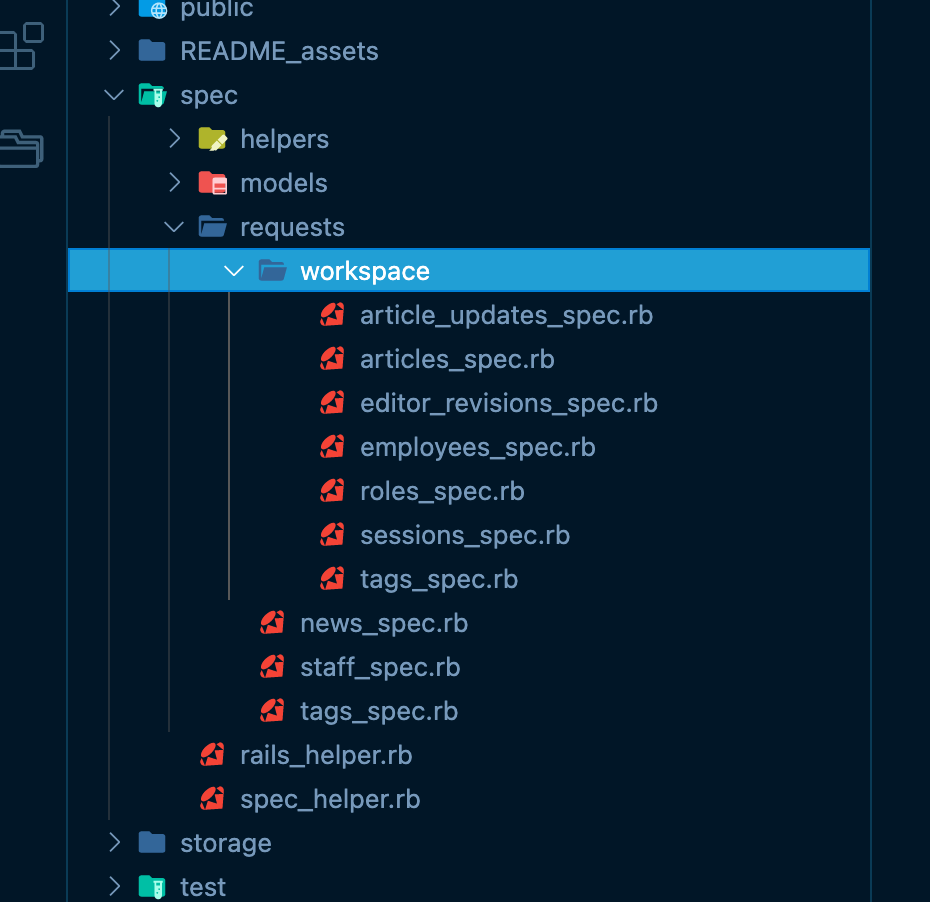Open sessions_spec.rb file
The width and height of the screenshot is (930, 902).
coord(464,535)
